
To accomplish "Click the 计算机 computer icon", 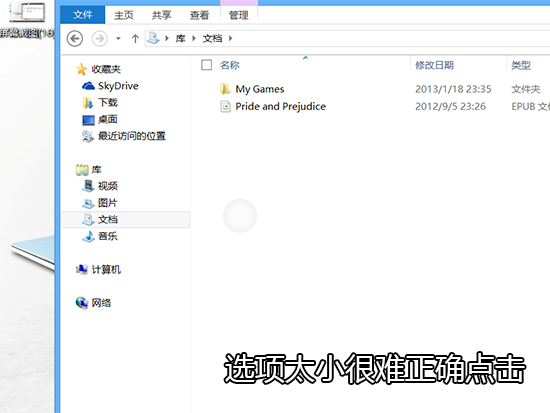I will 82,269.
